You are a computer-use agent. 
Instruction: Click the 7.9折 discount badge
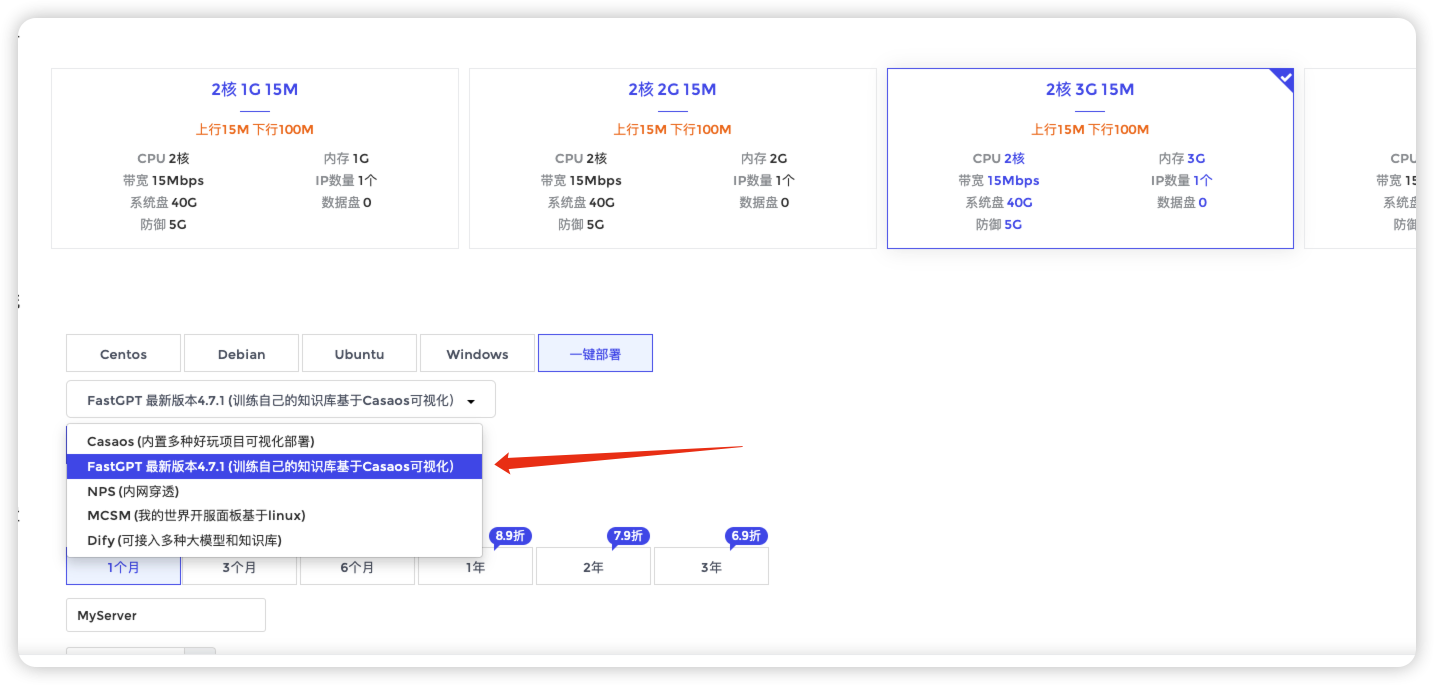[628, 536]
